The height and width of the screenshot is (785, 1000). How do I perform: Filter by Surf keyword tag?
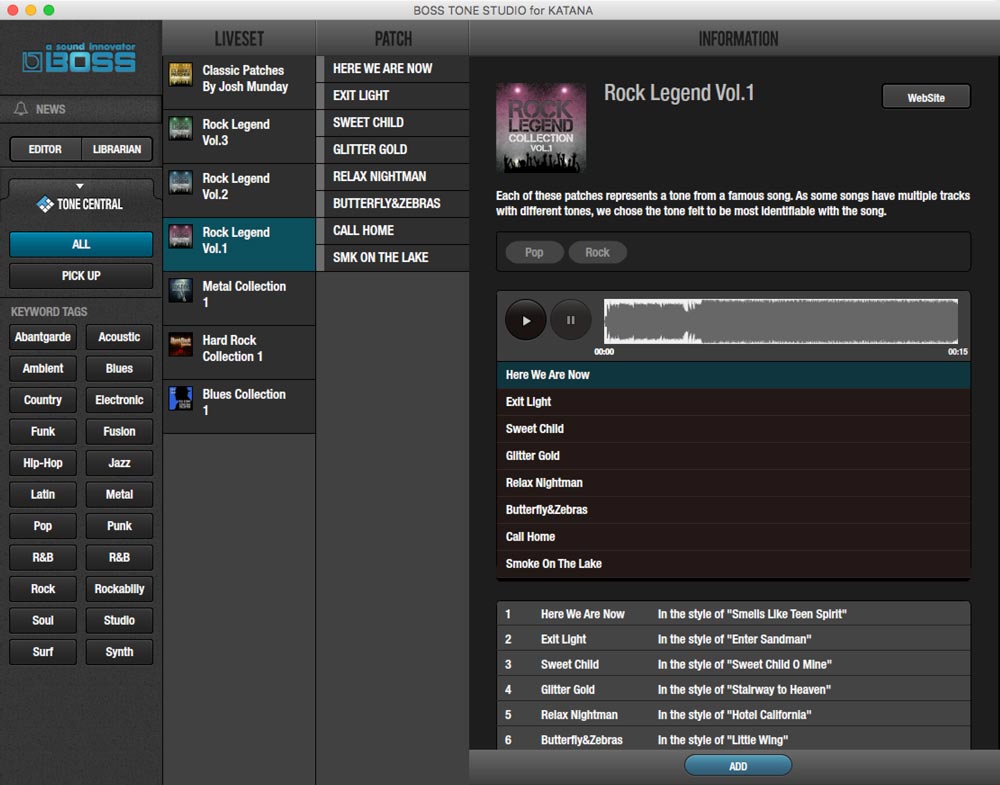43,652
